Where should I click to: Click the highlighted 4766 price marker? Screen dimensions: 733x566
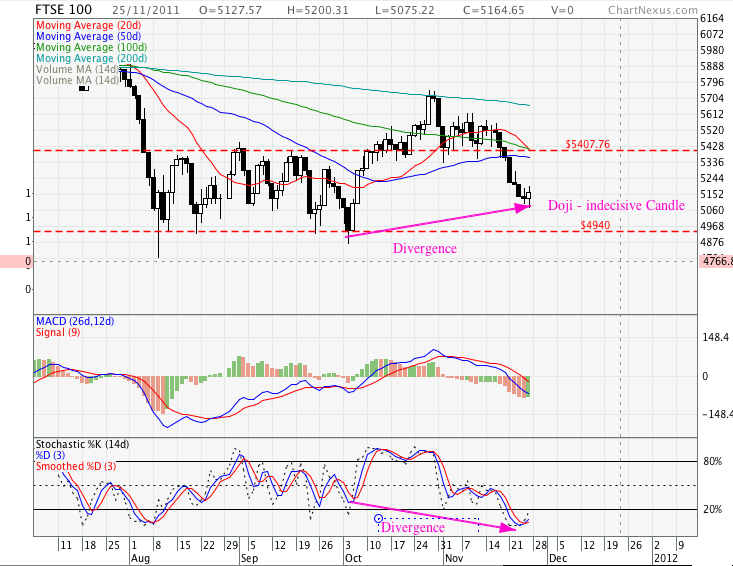tap(716, 261)
